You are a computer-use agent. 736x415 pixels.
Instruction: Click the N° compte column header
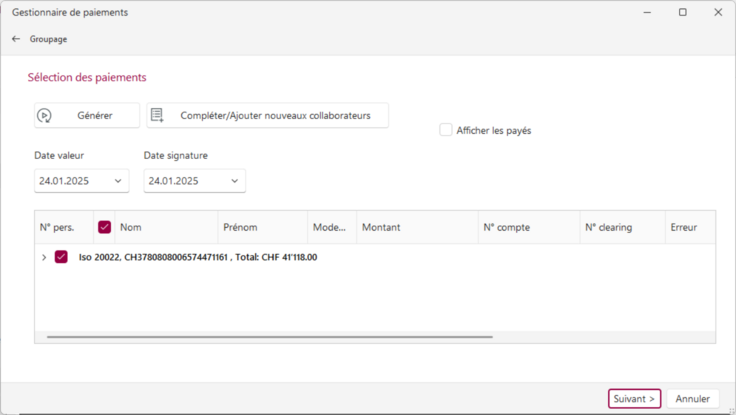click(x=529, y=227)
